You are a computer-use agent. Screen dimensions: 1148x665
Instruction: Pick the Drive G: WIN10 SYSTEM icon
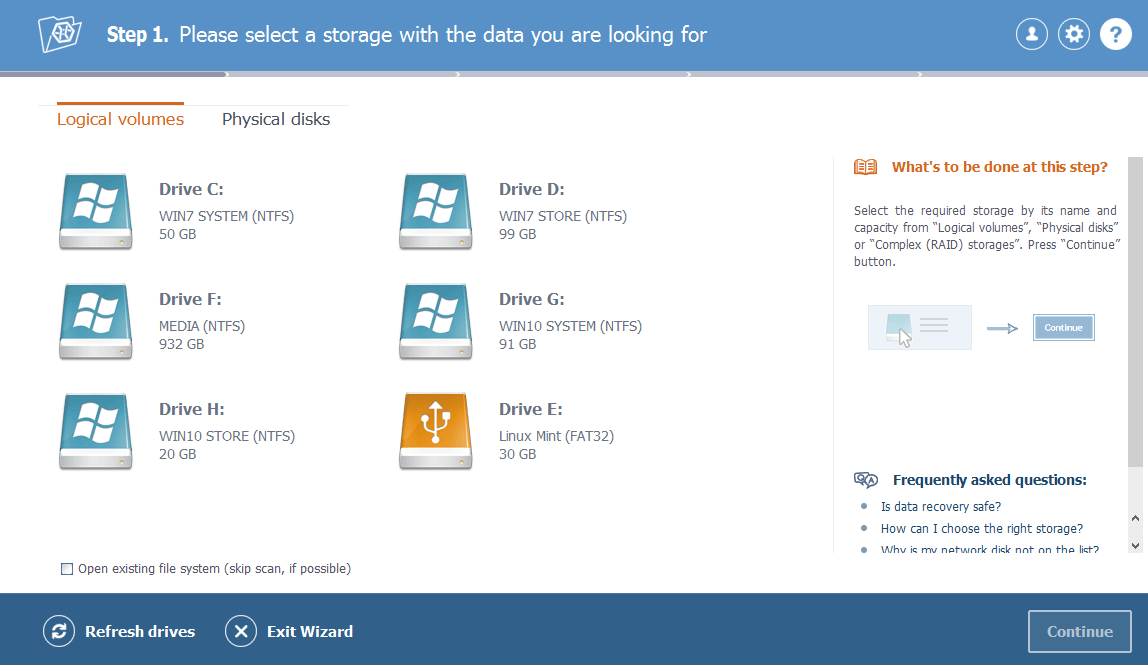click(x=435, y=321)
